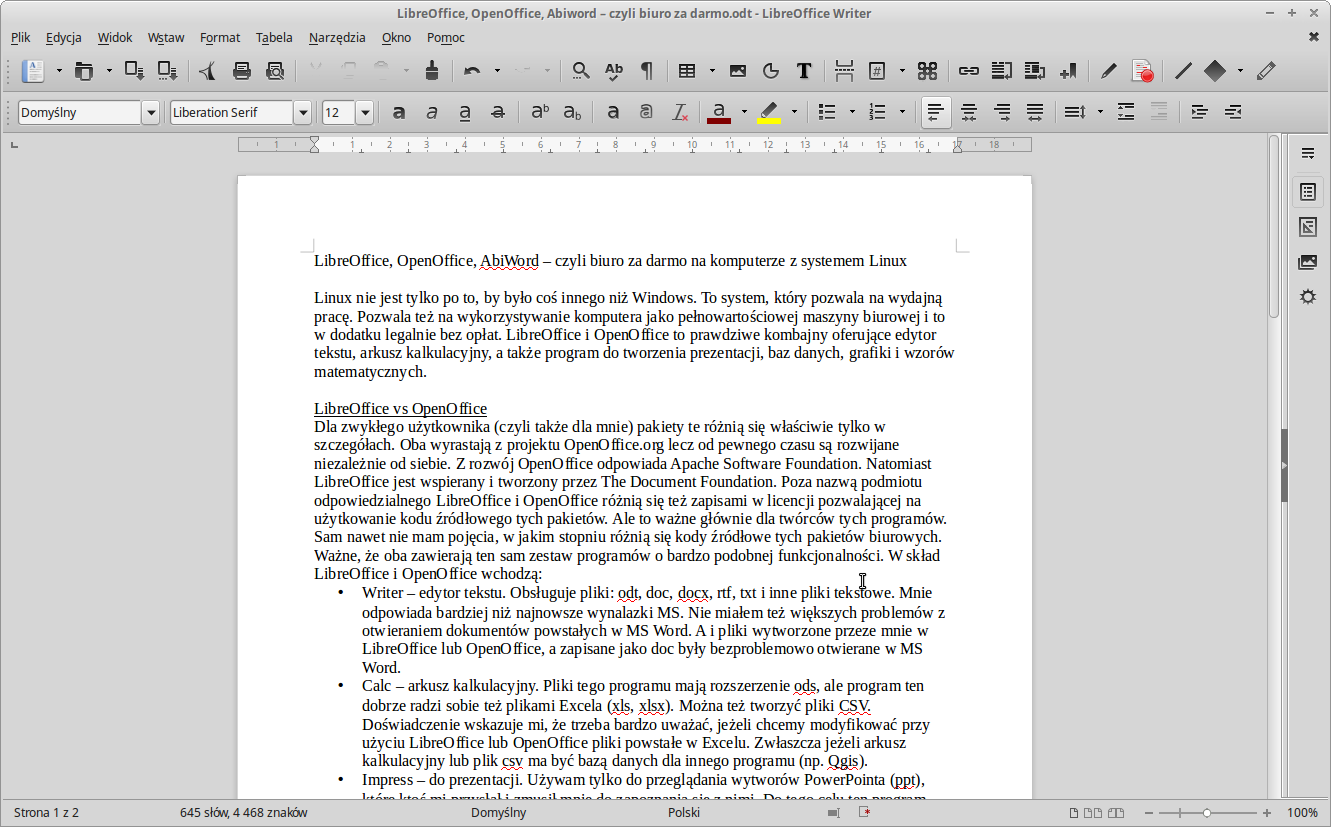
Task: Click the Insert Hyperlink chain icon
Action: [x=968, y=71]
